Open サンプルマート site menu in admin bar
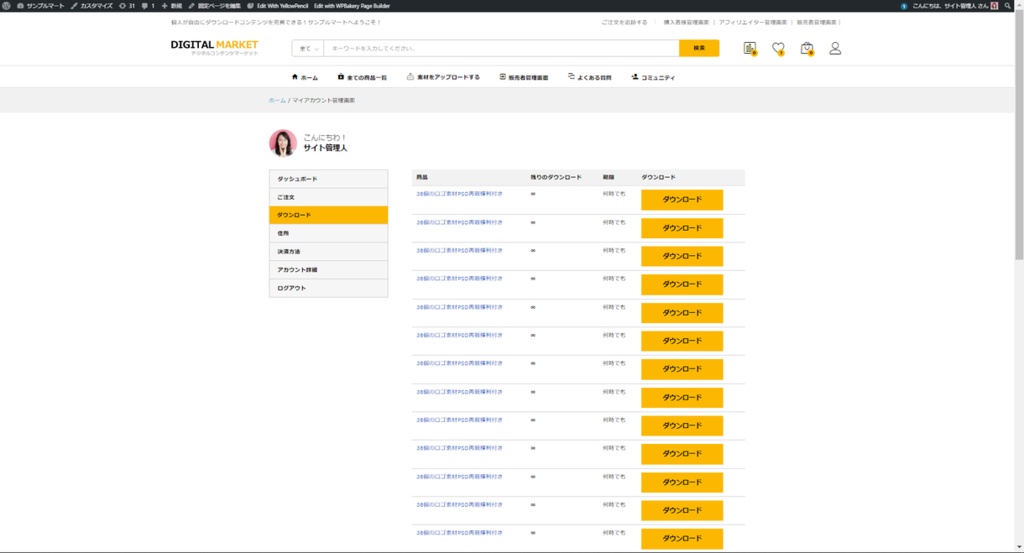The height and width of the screenshot is (553, 1024). [x=40, y=6]
